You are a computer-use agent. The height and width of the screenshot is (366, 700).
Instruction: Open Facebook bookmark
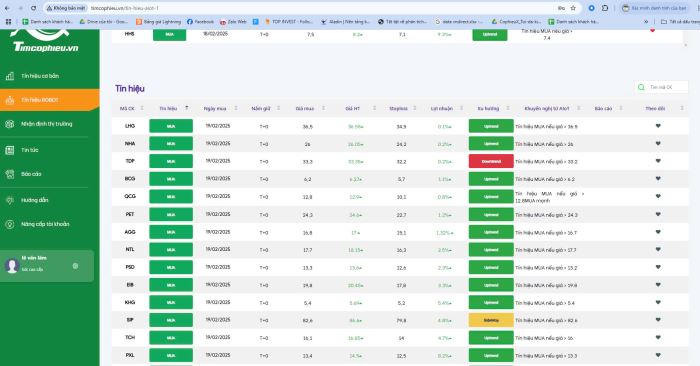point(200,21)
